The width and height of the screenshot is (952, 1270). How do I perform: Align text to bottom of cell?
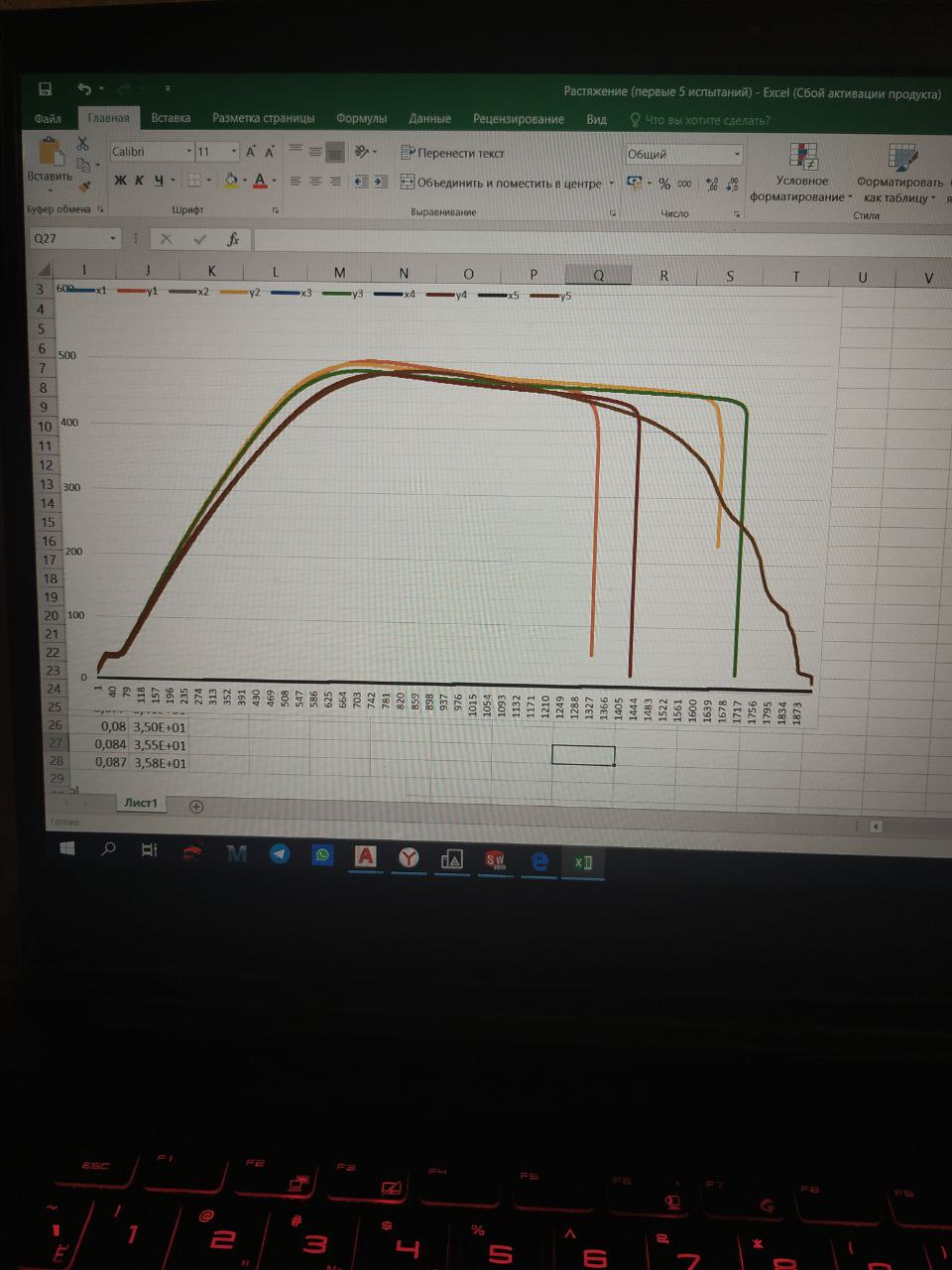(x=335, y=153)
